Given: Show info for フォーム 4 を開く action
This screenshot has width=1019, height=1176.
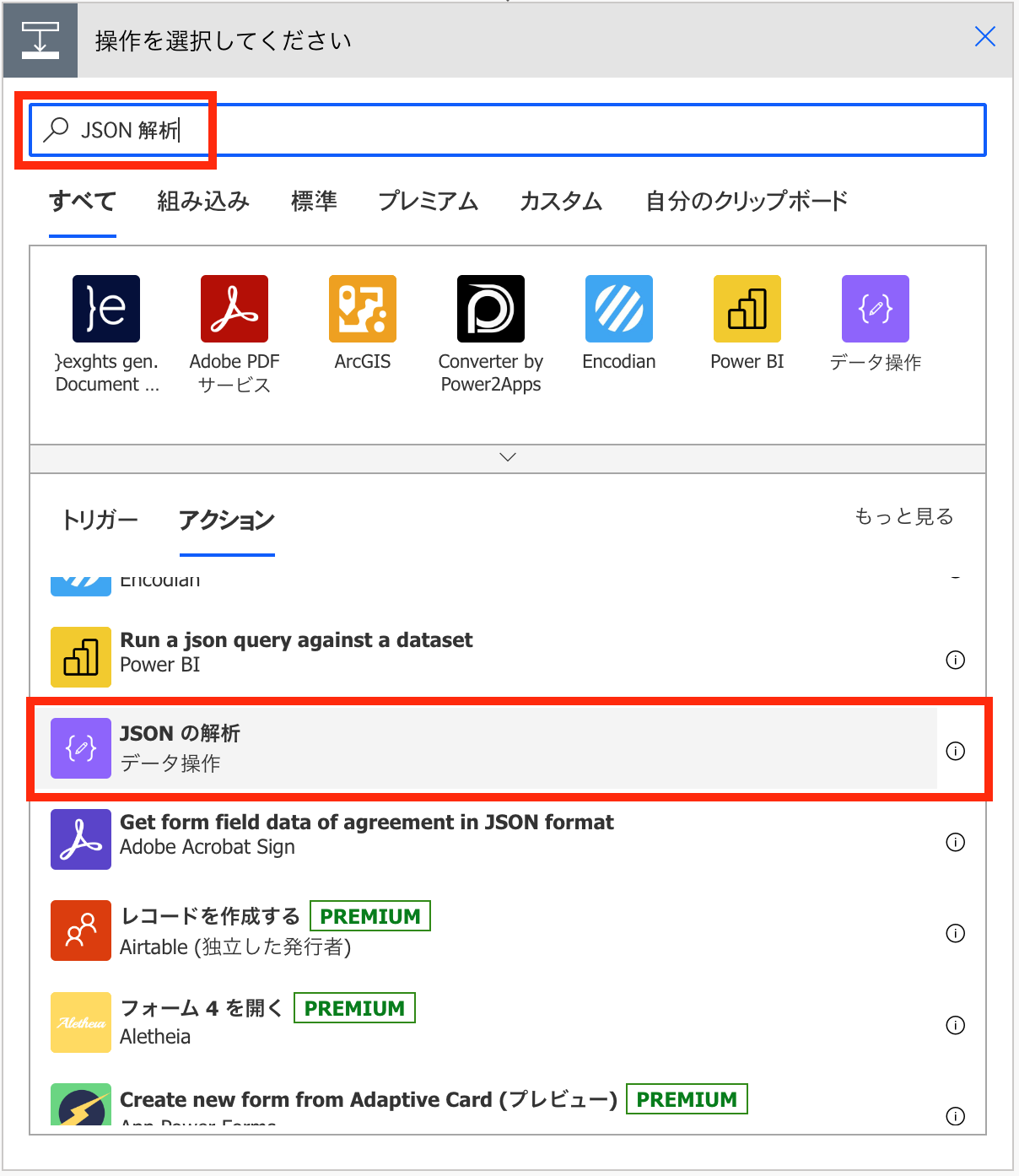Looking at the screenshot, I should point(956,1025).
